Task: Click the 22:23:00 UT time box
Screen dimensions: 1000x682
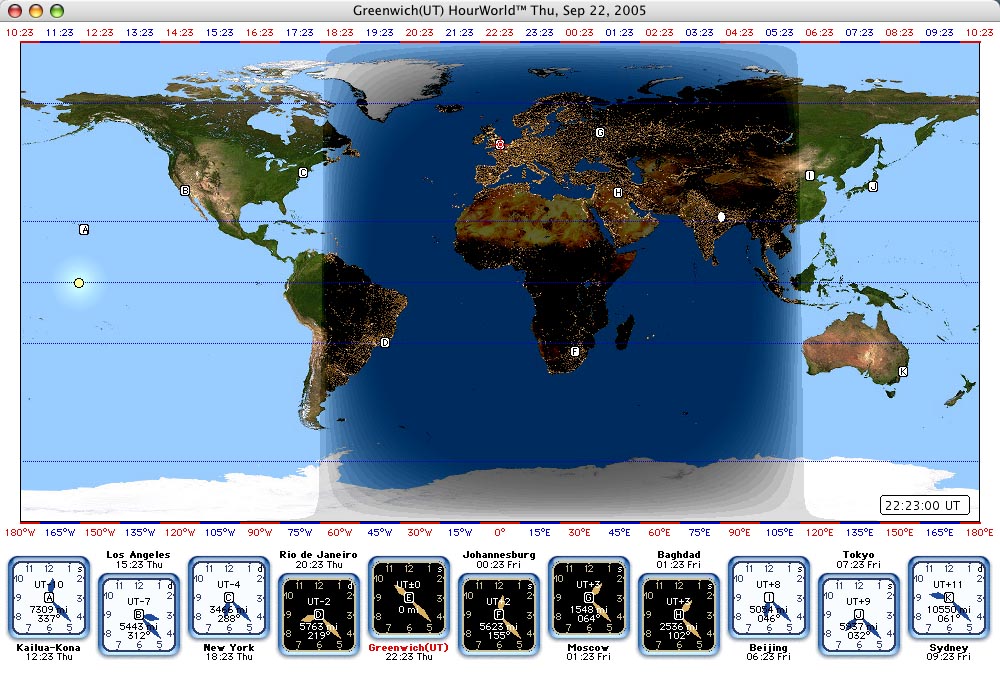Action: pos(924,505)
